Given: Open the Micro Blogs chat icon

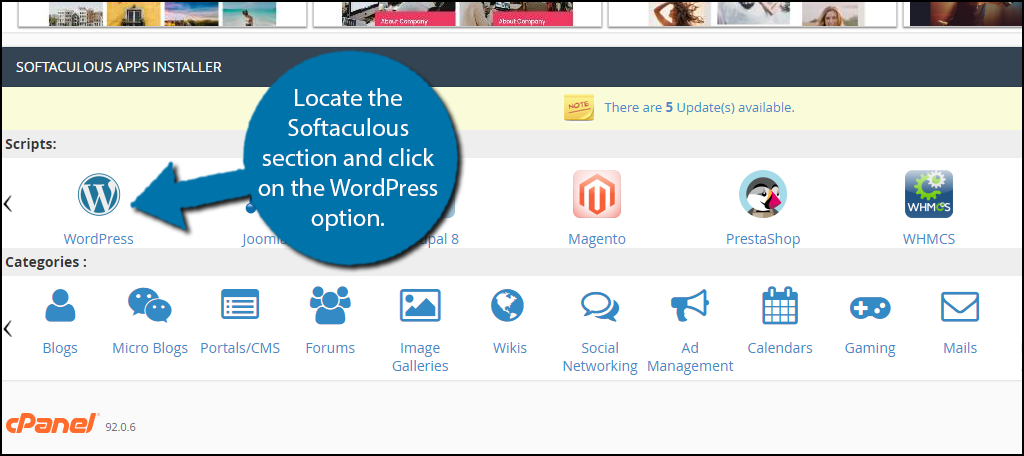Looking at the screenshot, I should [150, 306].
